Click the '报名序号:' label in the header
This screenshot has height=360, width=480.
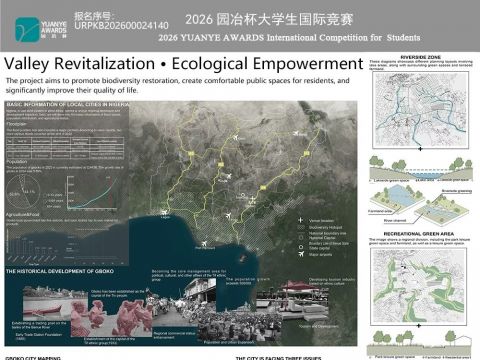(94, 16)
